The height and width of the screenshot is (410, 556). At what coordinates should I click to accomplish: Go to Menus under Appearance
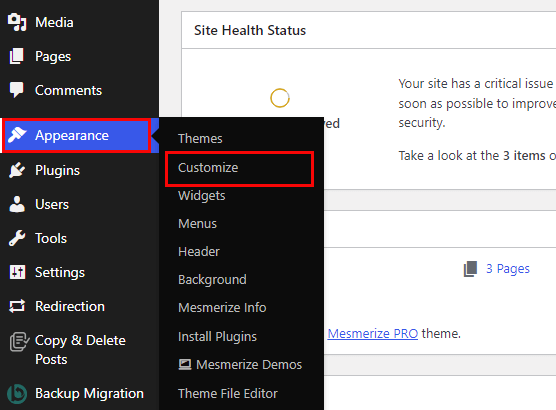pos(197,223)
